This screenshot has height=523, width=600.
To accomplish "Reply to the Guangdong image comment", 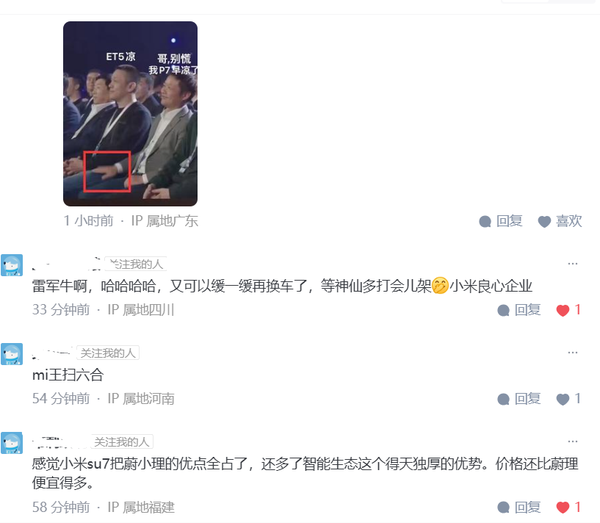I will (501, 221).
